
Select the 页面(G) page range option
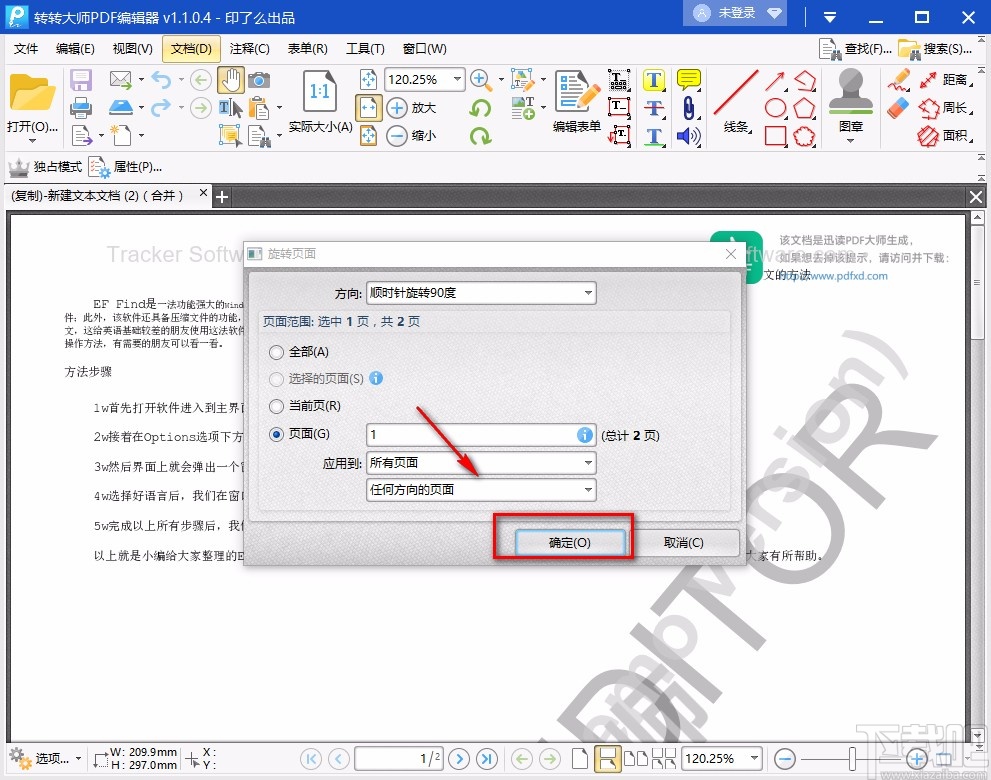276,435
